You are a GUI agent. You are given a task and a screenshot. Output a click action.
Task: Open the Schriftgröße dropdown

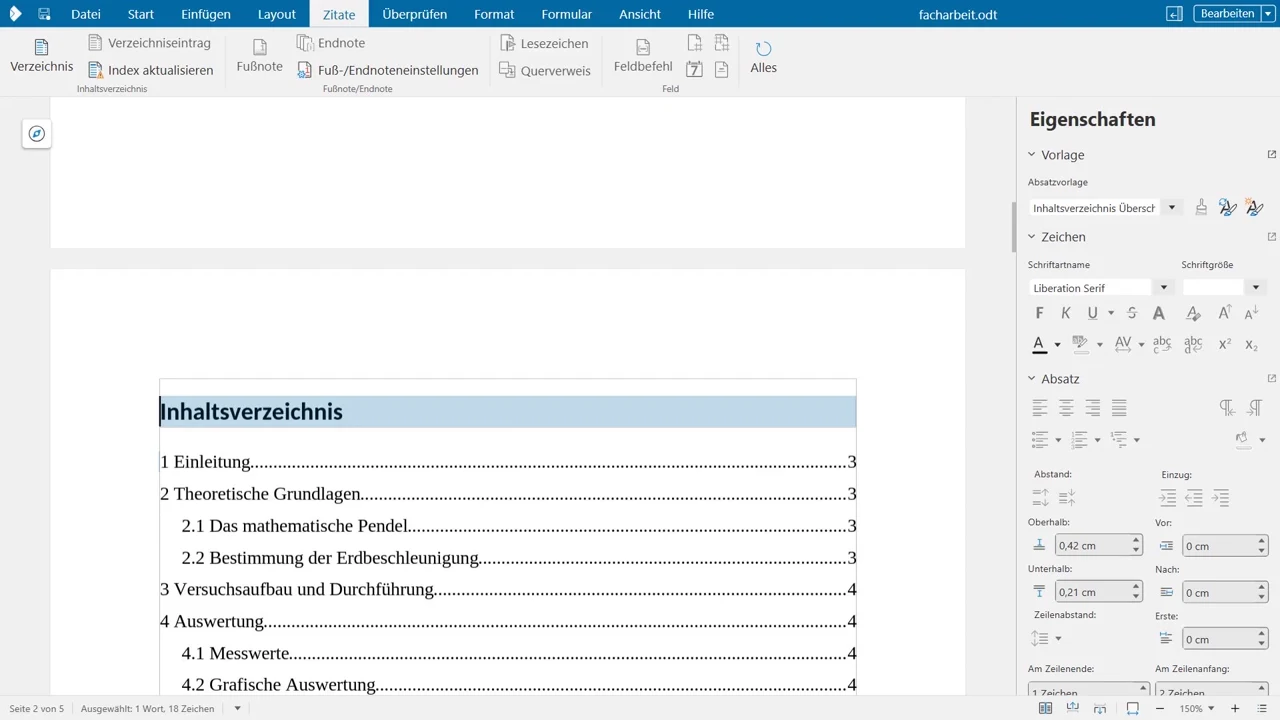tap(1256, 288)
